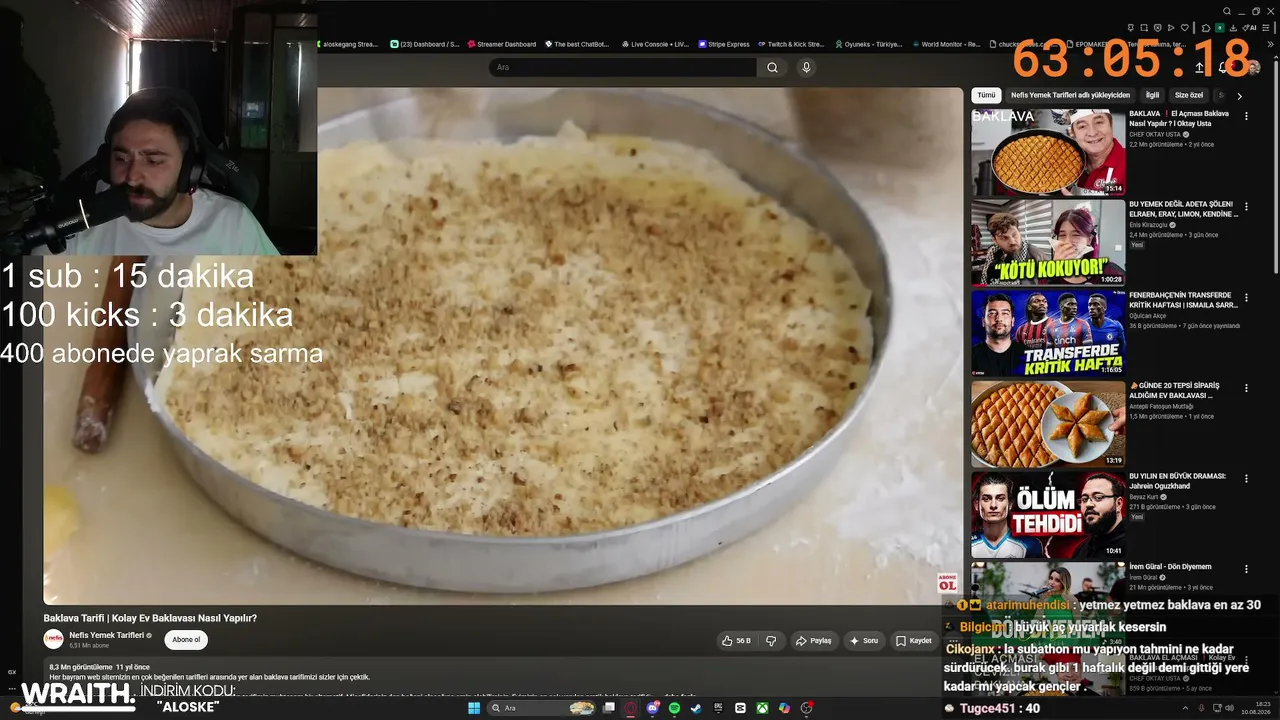Viewport: 1280px width, 720px height.
Task: Dislike the baklava video
Action: (771, 641)
